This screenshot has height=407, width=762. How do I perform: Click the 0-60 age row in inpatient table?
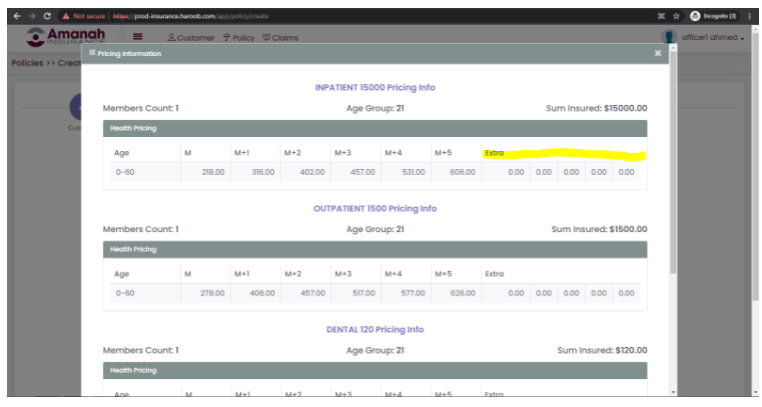point(375,172)
